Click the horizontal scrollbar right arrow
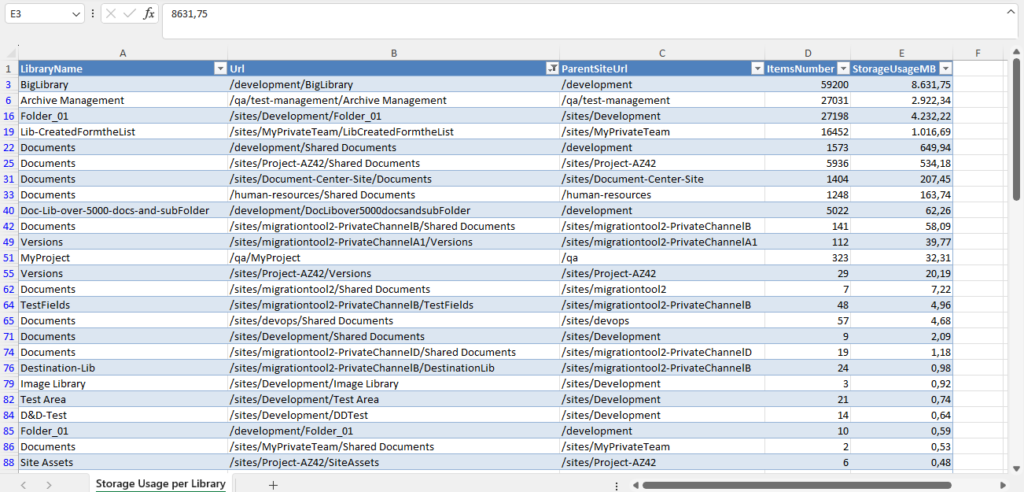 pyautogui.click(x=1003, y=485)
